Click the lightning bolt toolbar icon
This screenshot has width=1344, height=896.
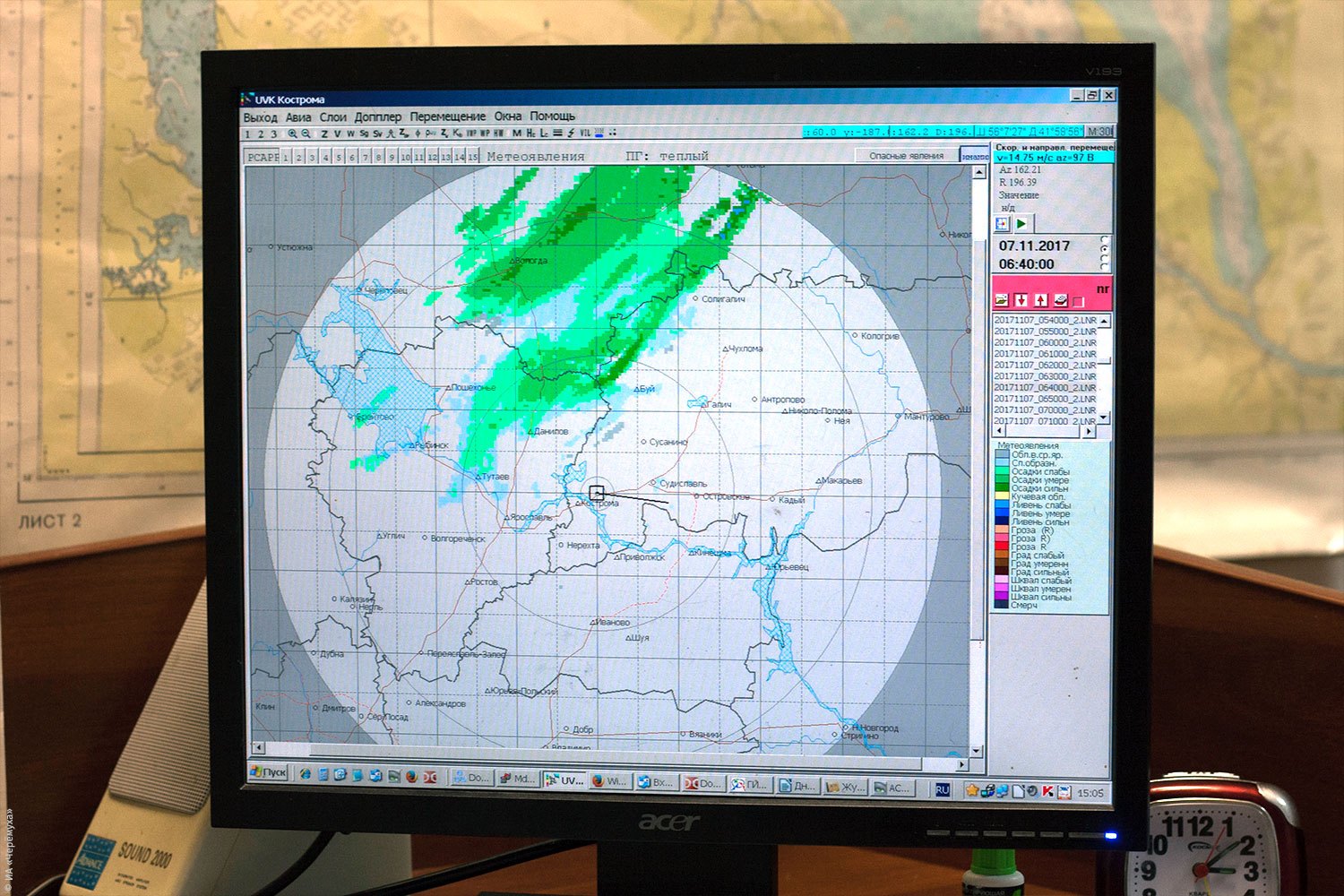tap(571, 134)
